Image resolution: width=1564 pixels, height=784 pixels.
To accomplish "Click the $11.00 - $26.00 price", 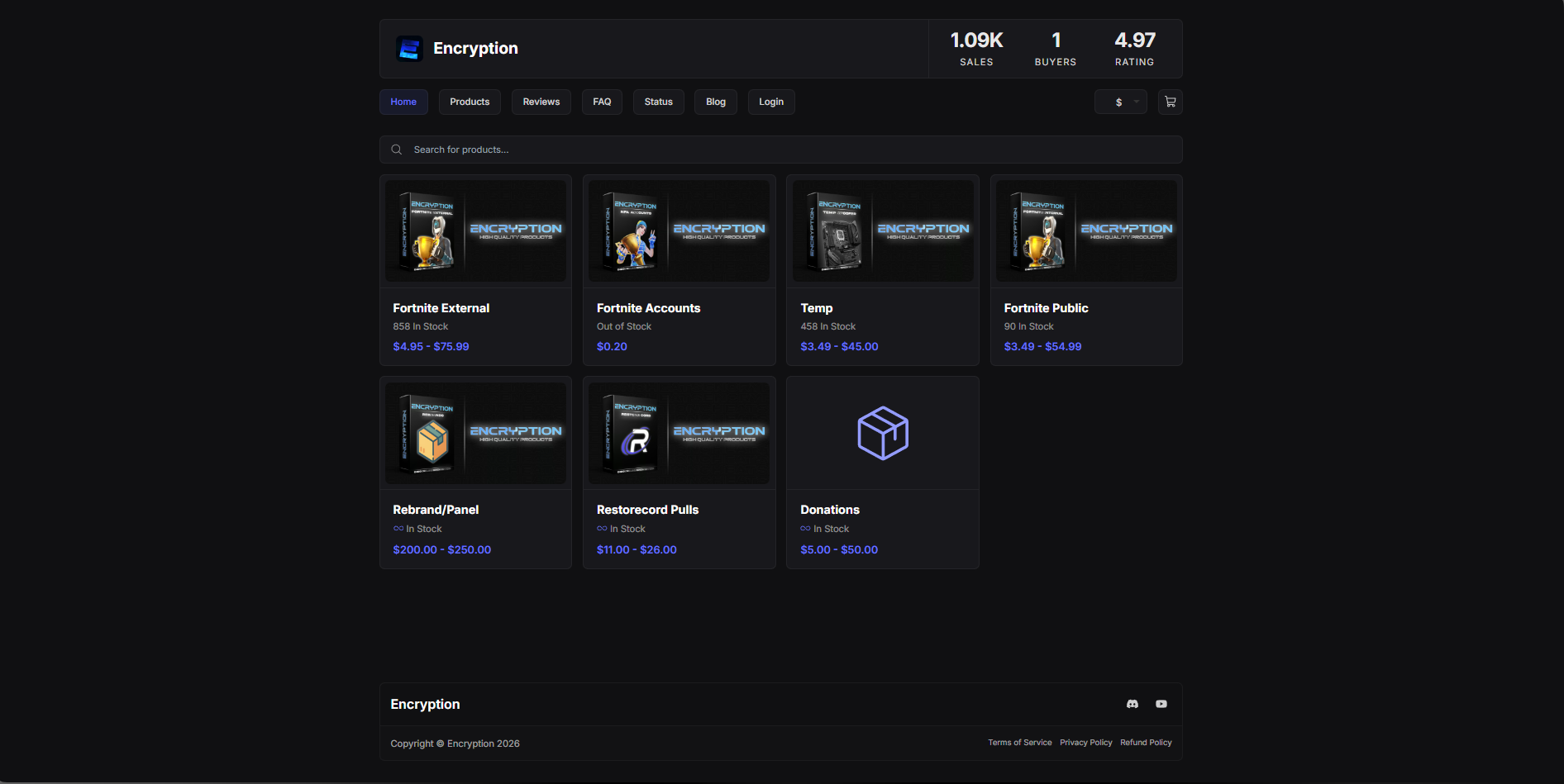I will [x=637, y=549].
